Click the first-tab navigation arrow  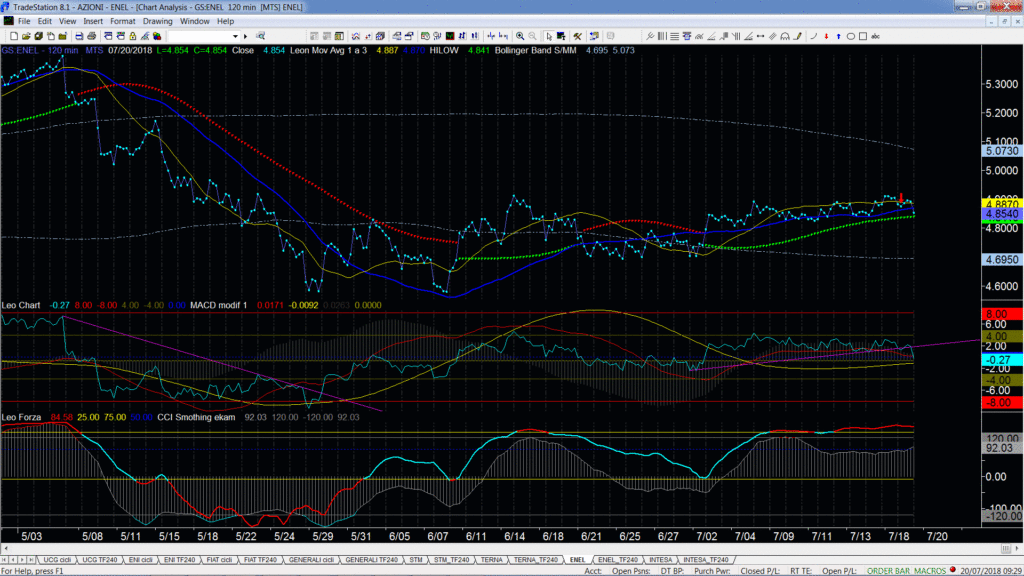click(x=5, y=560)
